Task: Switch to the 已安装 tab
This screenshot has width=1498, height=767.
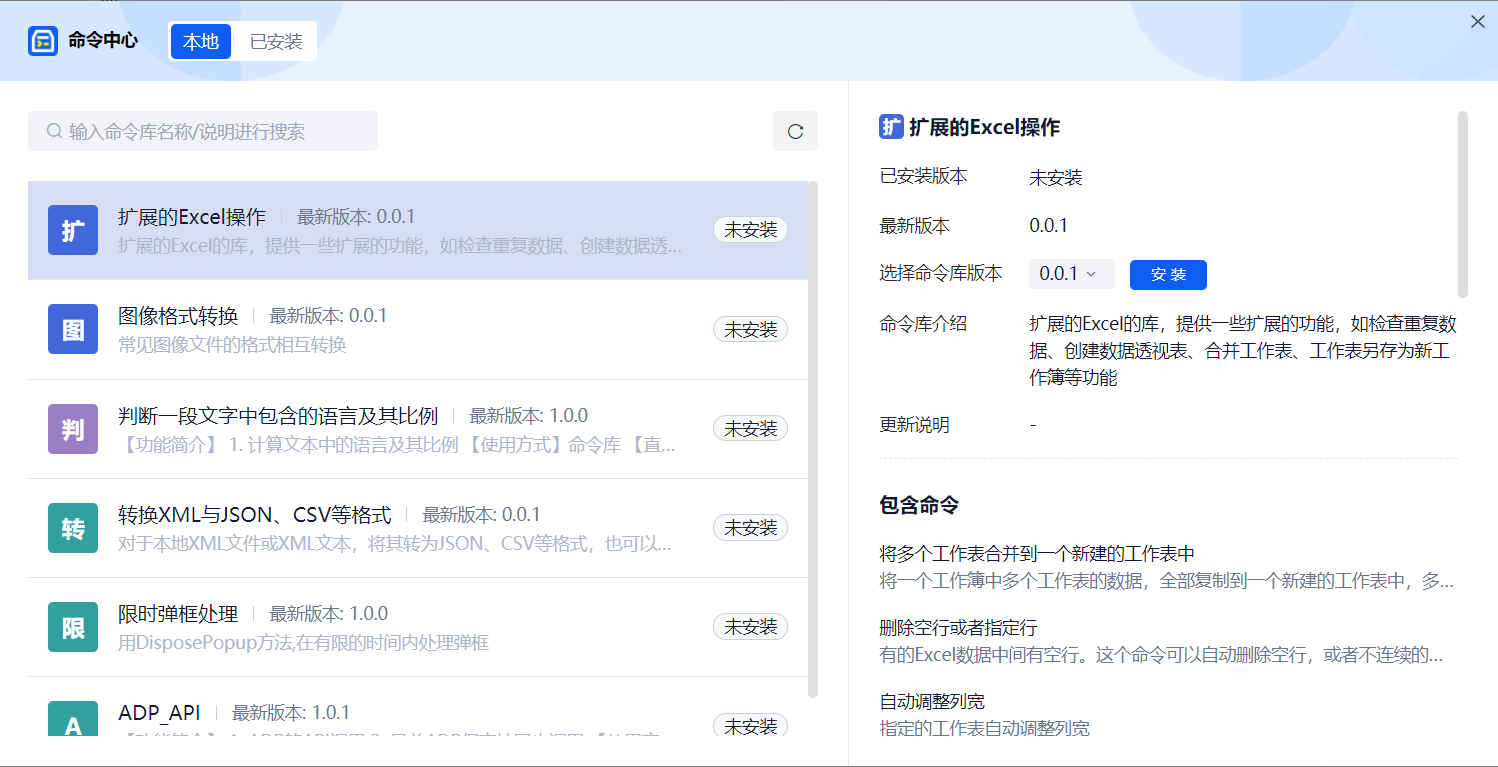Action: 276,41
